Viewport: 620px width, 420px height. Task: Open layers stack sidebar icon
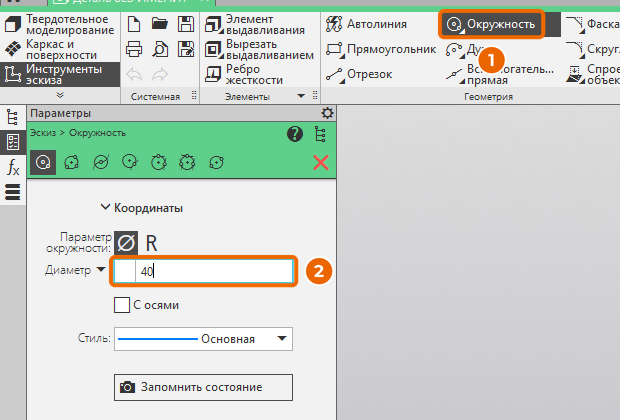[x=13, y=193]
